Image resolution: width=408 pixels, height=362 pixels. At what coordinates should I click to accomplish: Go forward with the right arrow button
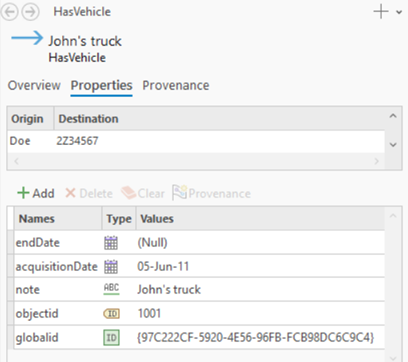point(30,12)
